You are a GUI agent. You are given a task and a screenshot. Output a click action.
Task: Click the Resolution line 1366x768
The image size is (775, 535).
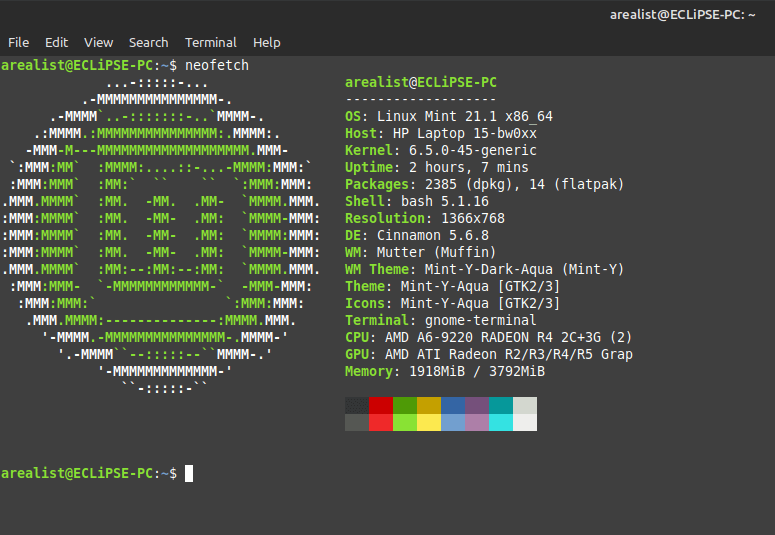click(425, 219)
